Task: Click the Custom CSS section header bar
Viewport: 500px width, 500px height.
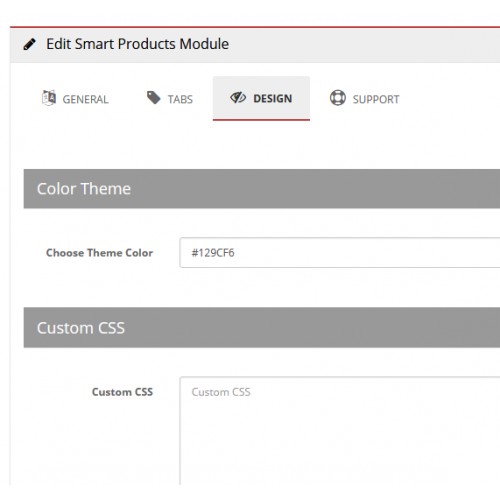Action: click(x=262, y=328)
